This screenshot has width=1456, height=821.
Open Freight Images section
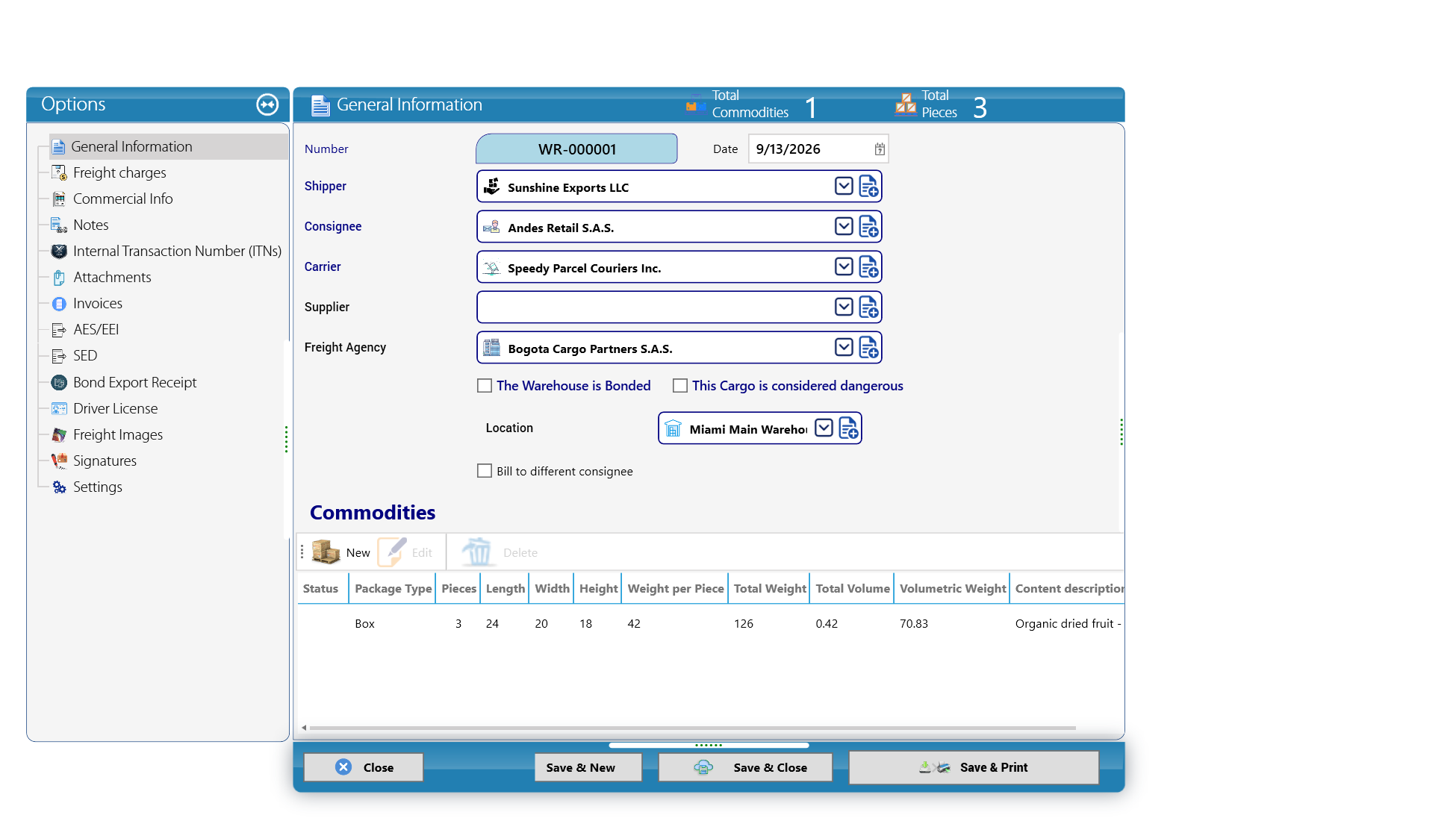click(117, 435)
